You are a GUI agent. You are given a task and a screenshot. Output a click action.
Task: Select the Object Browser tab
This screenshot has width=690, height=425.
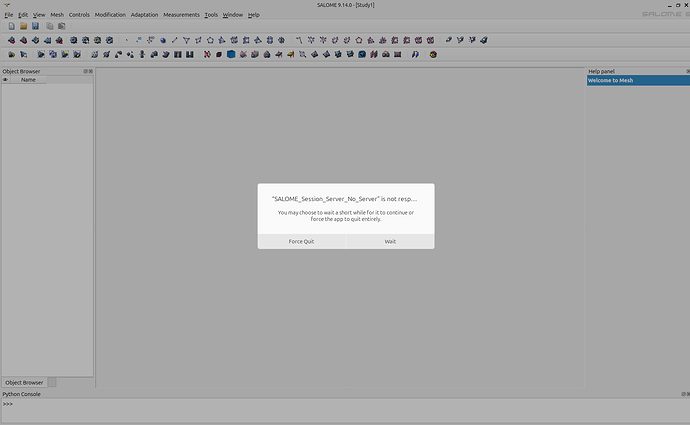click(x=24, y=382)
